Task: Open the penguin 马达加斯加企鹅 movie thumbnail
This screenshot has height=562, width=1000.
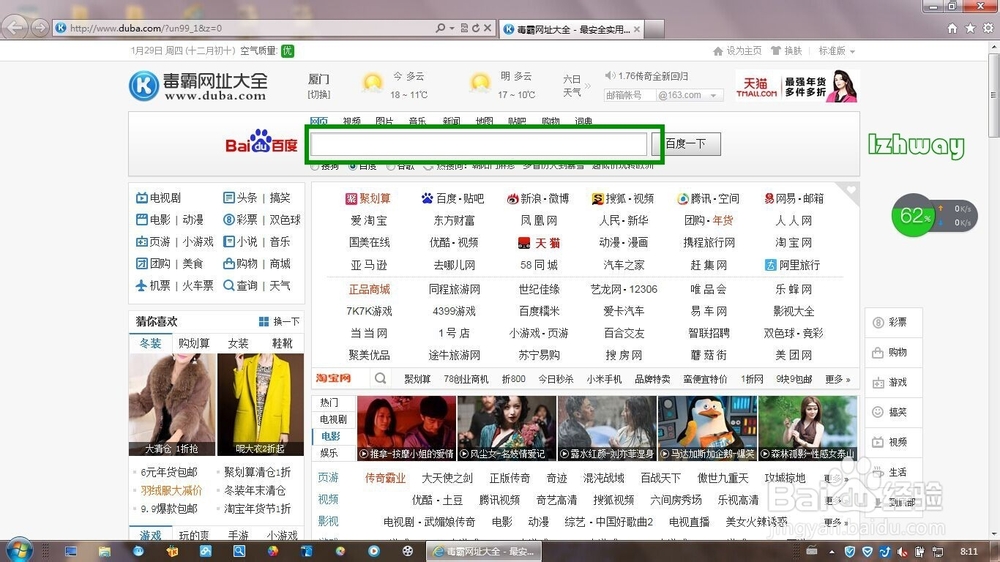Action: pyautogui.click(x=707, y=427)
